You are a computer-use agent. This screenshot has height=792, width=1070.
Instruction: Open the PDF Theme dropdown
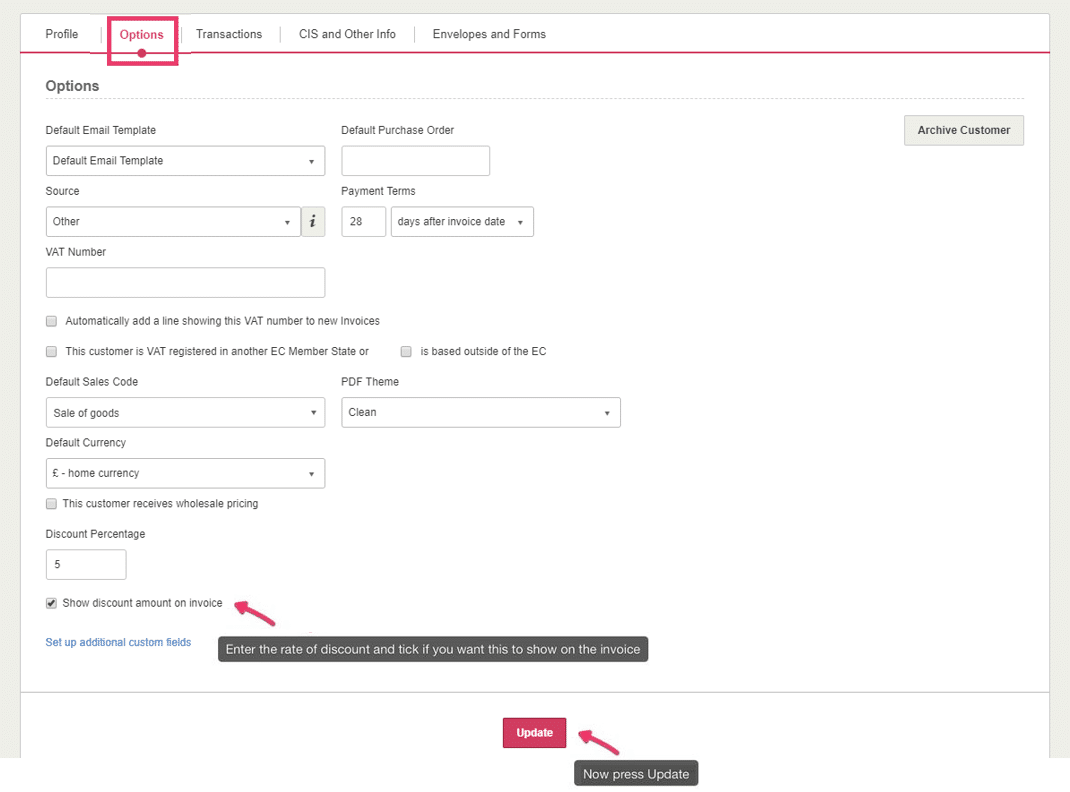(480, 413)
